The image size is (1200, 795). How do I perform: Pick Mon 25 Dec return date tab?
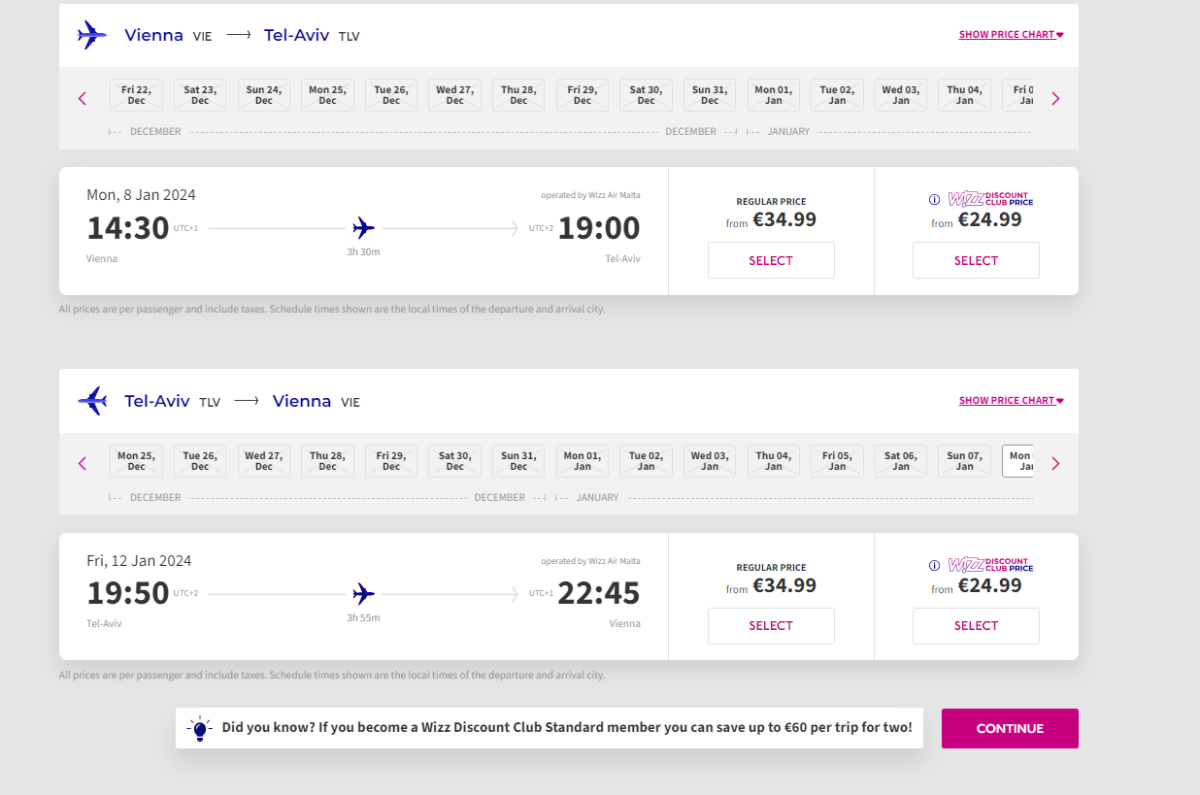point(136,461)
